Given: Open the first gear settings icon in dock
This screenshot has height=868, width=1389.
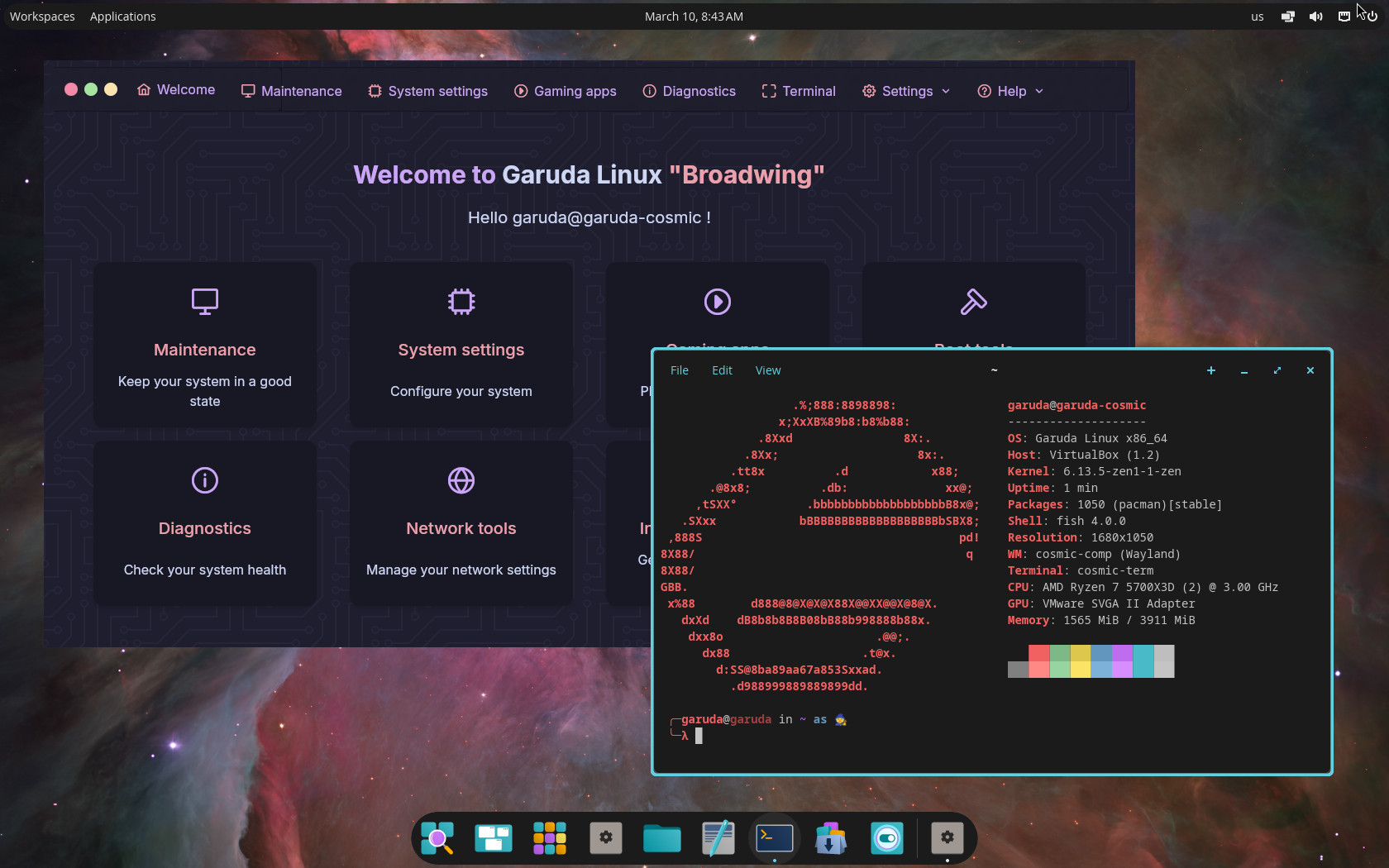Looking at the screenshot, I should pyautogui.click(x=606, y=838).
